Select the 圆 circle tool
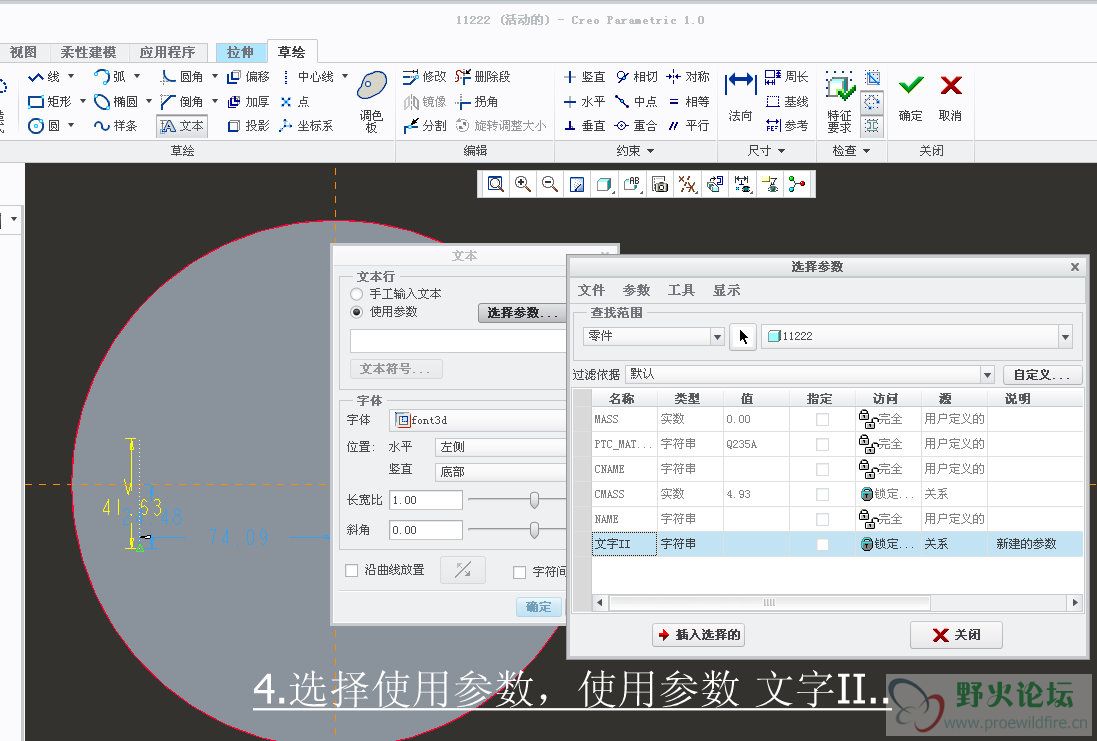 [x=44, y=126]
